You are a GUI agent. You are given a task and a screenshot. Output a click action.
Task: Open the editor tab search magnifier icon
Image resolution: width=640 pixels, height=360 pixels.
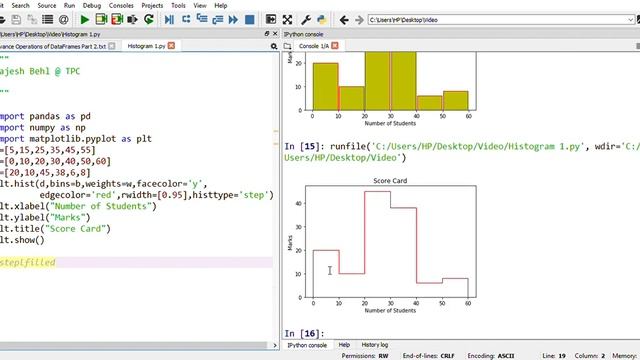[274, 47]
